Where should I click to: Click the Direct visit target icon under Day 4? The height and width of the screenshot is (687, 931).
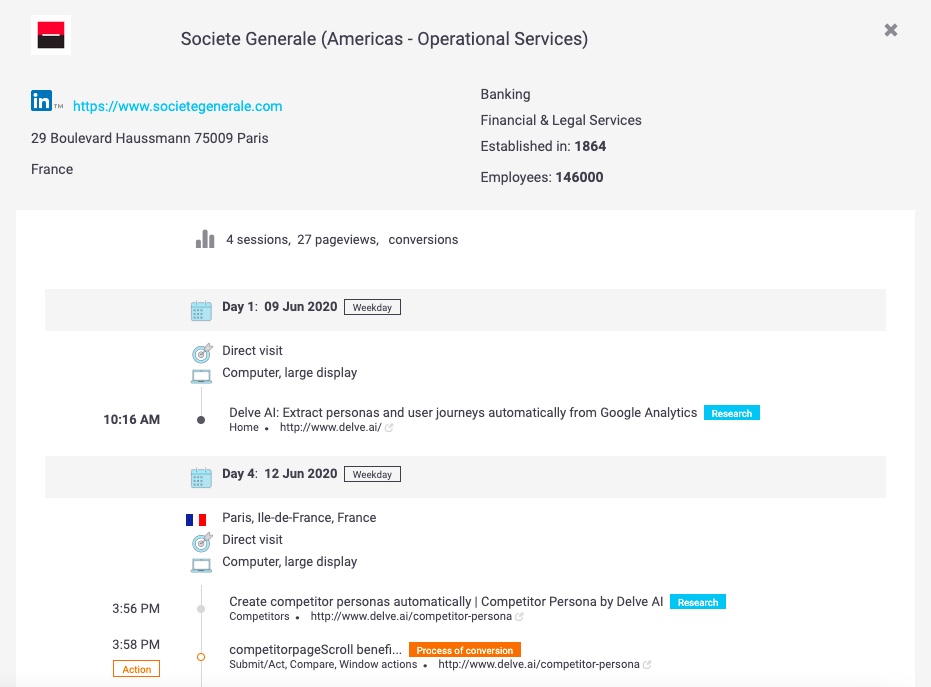(x=202, y=542)
